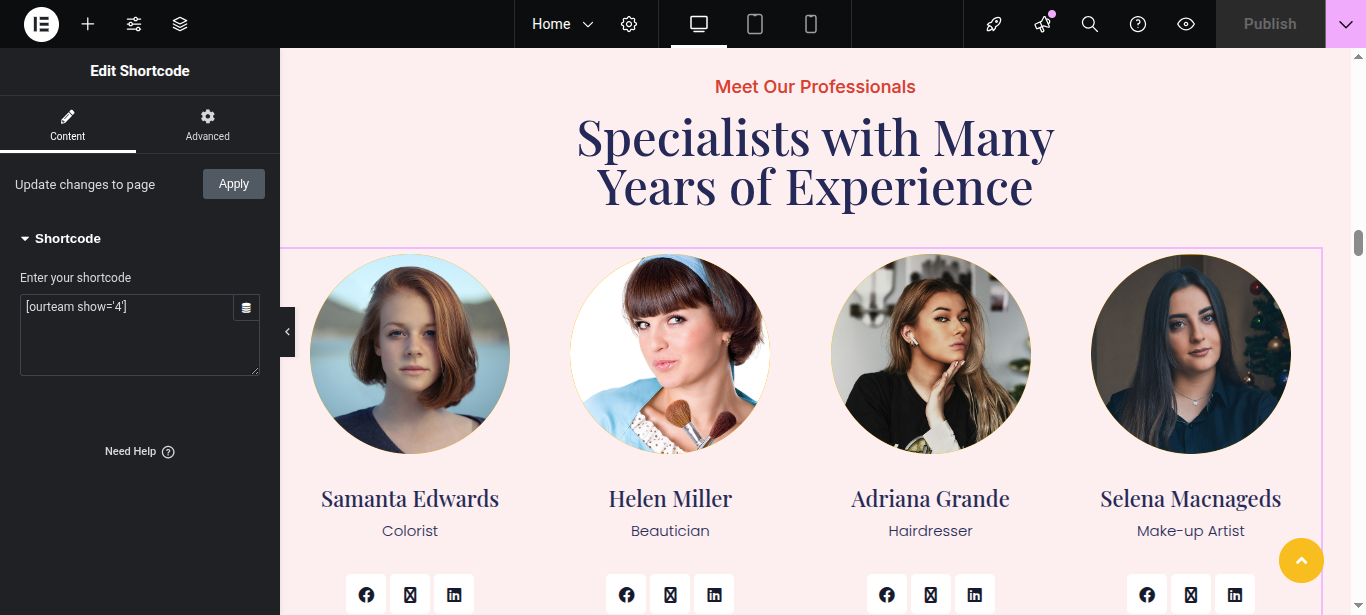The image size is (1366, 615).
Task: Open the help question mark icon
Action: (x=1138, y=24)
